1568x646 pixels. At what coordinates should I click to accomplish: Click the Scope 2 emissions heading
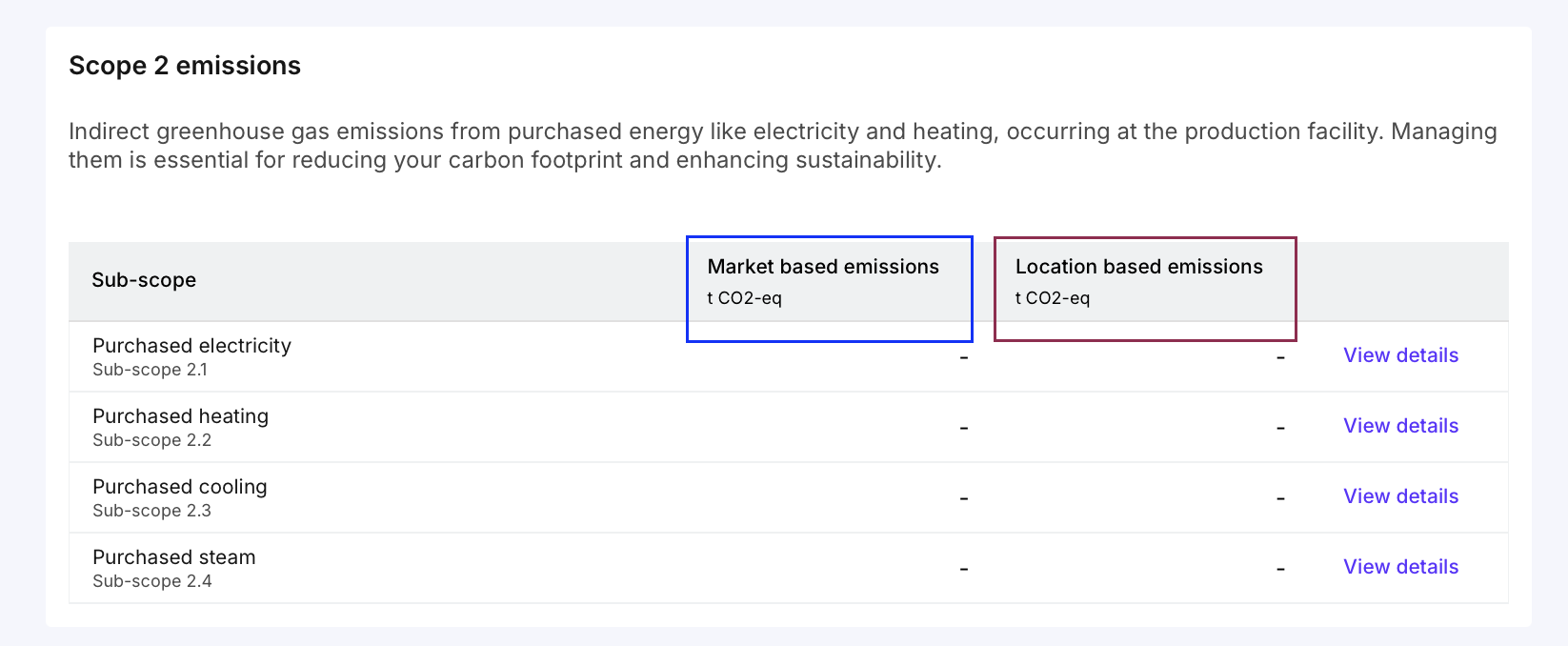pyautogui.click(x=185, y=66)
